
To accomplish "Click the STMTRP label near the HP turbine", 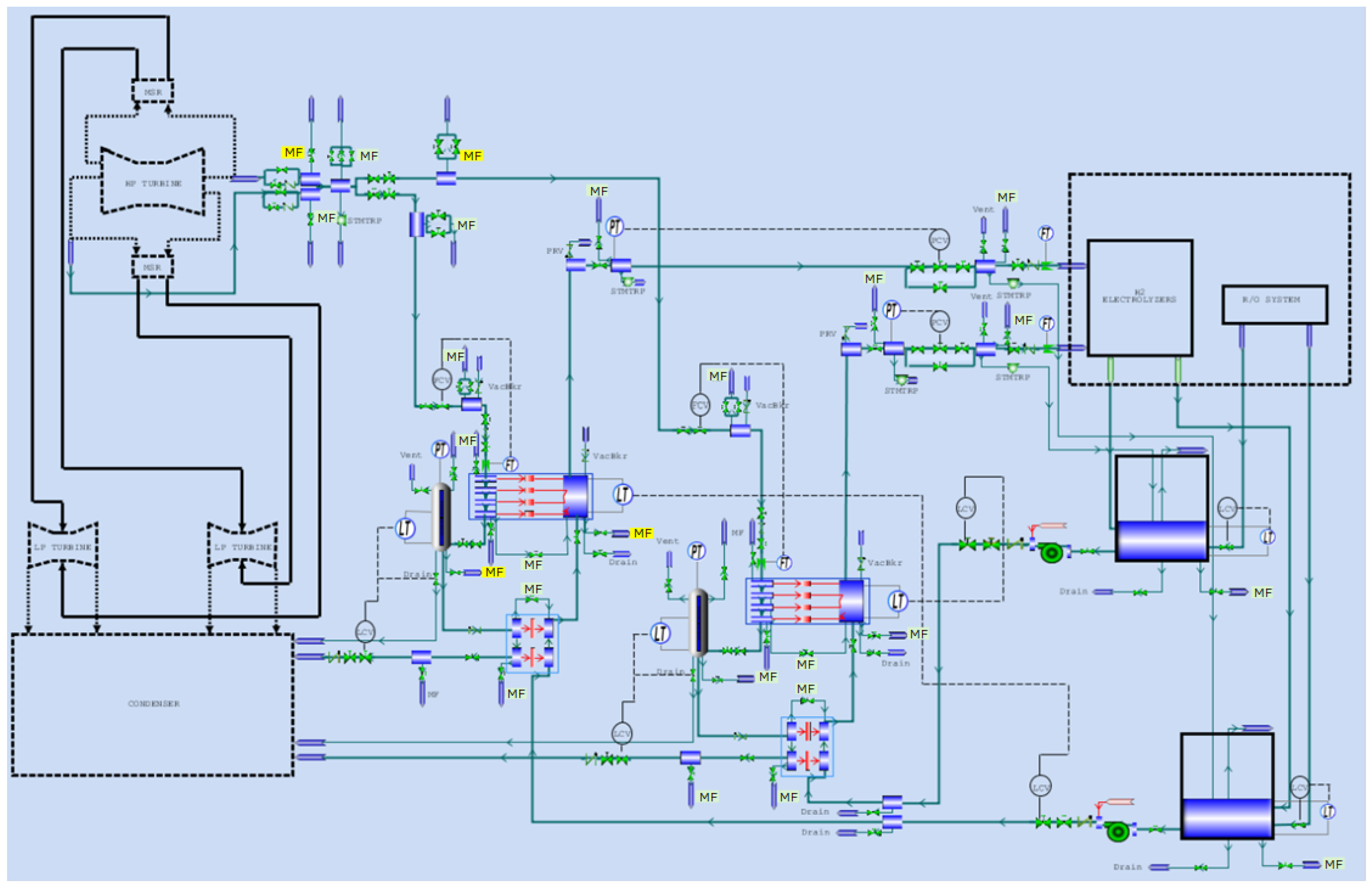I will [364, 220].
